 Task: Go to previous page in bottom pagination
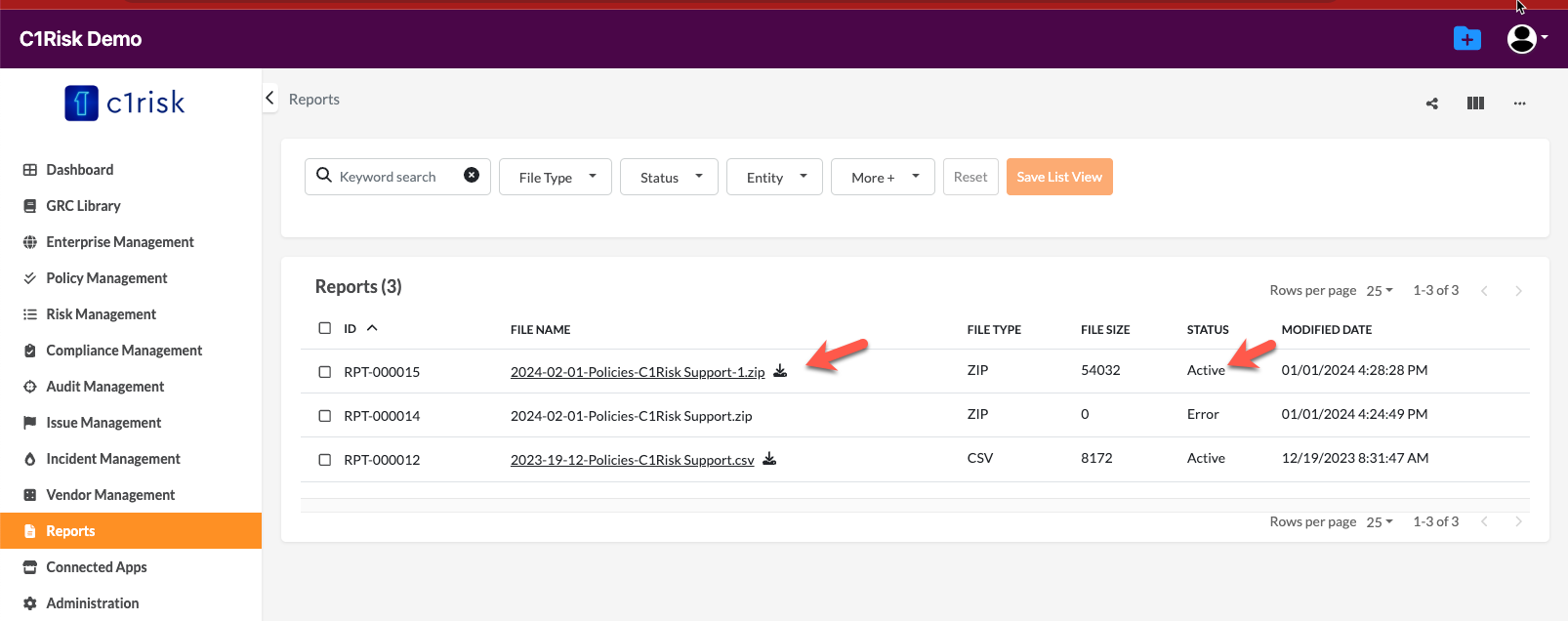click(x=1484, y=522)
